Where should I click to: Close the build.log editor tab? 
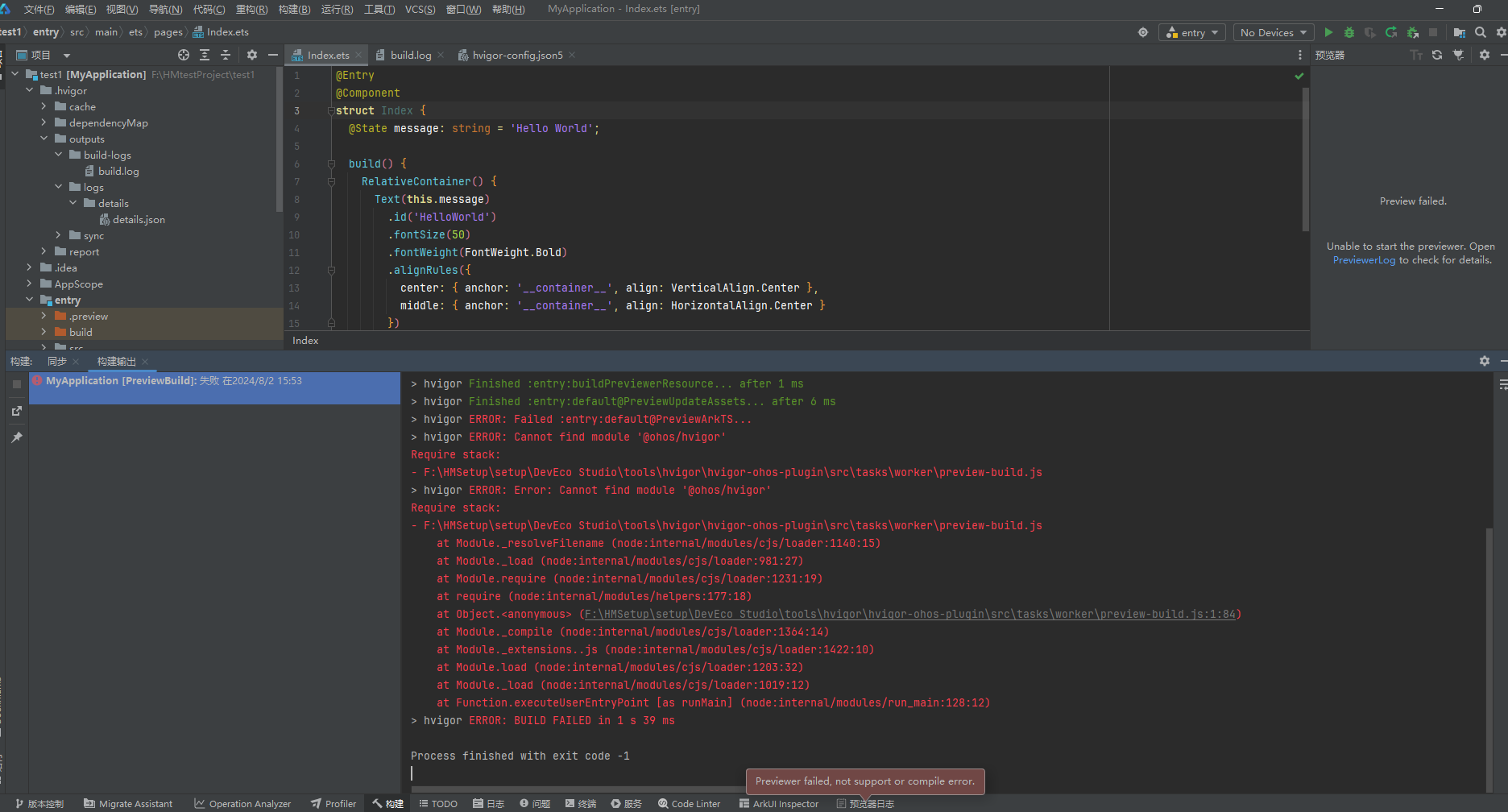pyautogui.click(x=441, y=55)
